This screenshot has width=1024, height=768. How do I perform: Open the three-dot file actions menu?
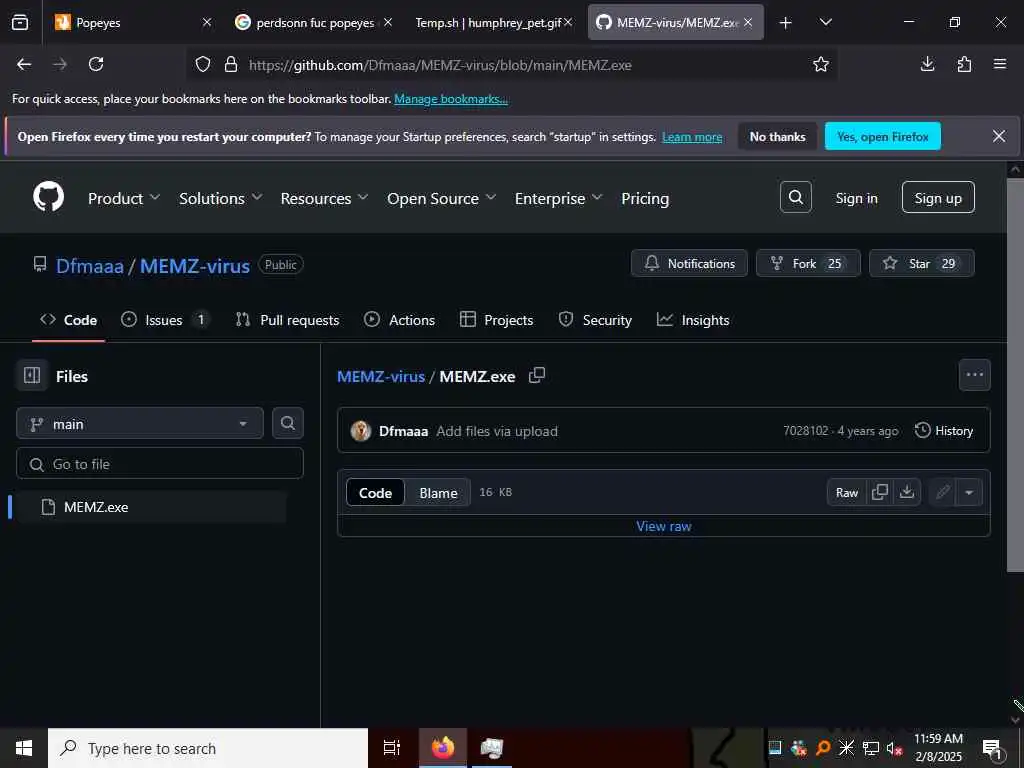[974, 375]
